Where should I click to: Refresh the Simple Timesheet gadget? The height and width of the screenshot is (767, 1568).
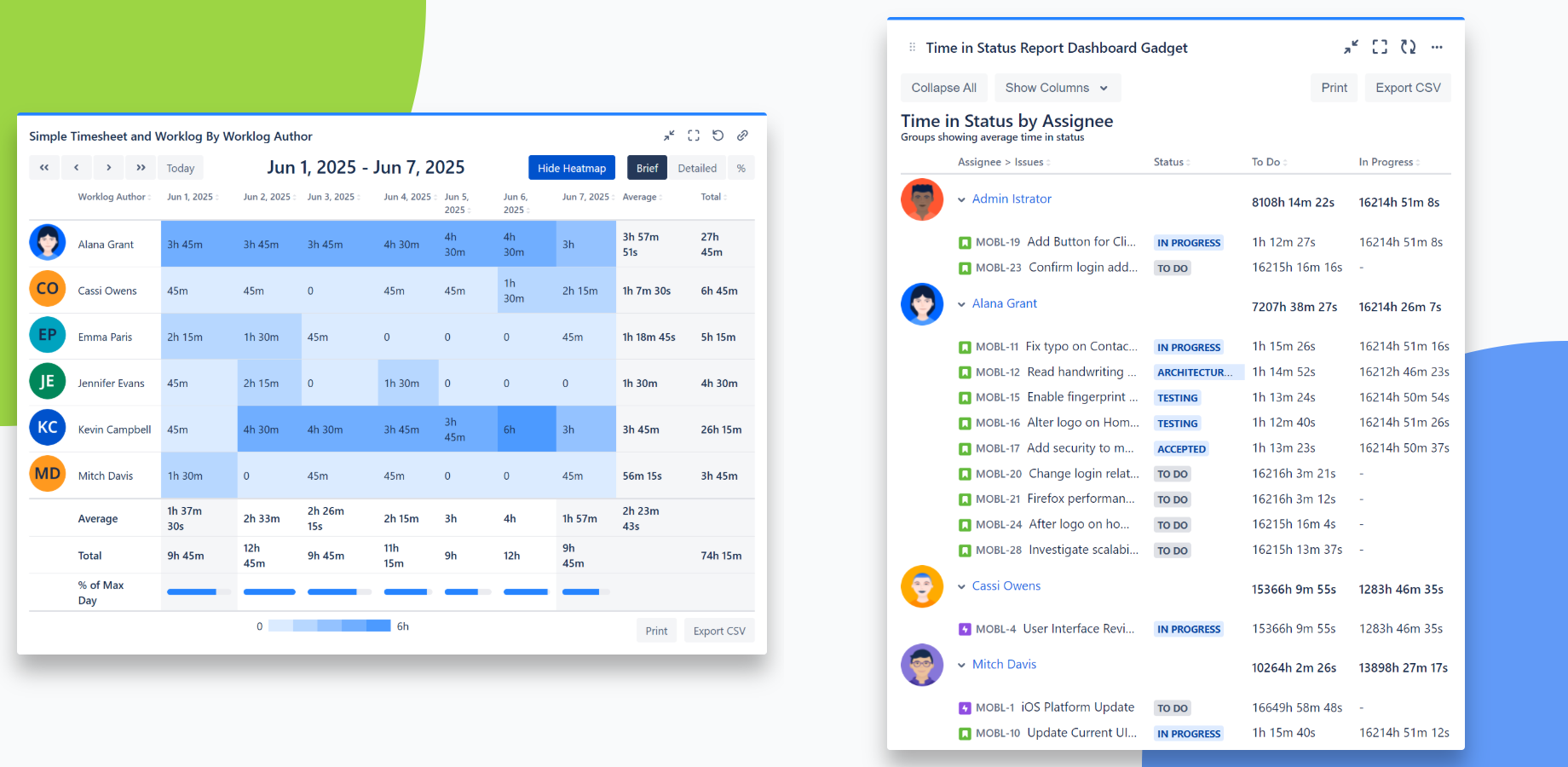click(718, 136)
